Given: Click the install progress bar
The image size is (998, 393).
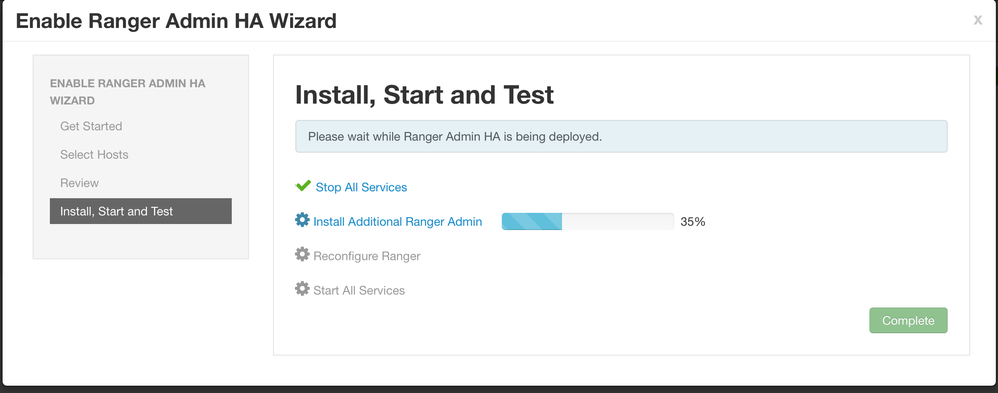Looking at the screenshot, I should point(587,222).
